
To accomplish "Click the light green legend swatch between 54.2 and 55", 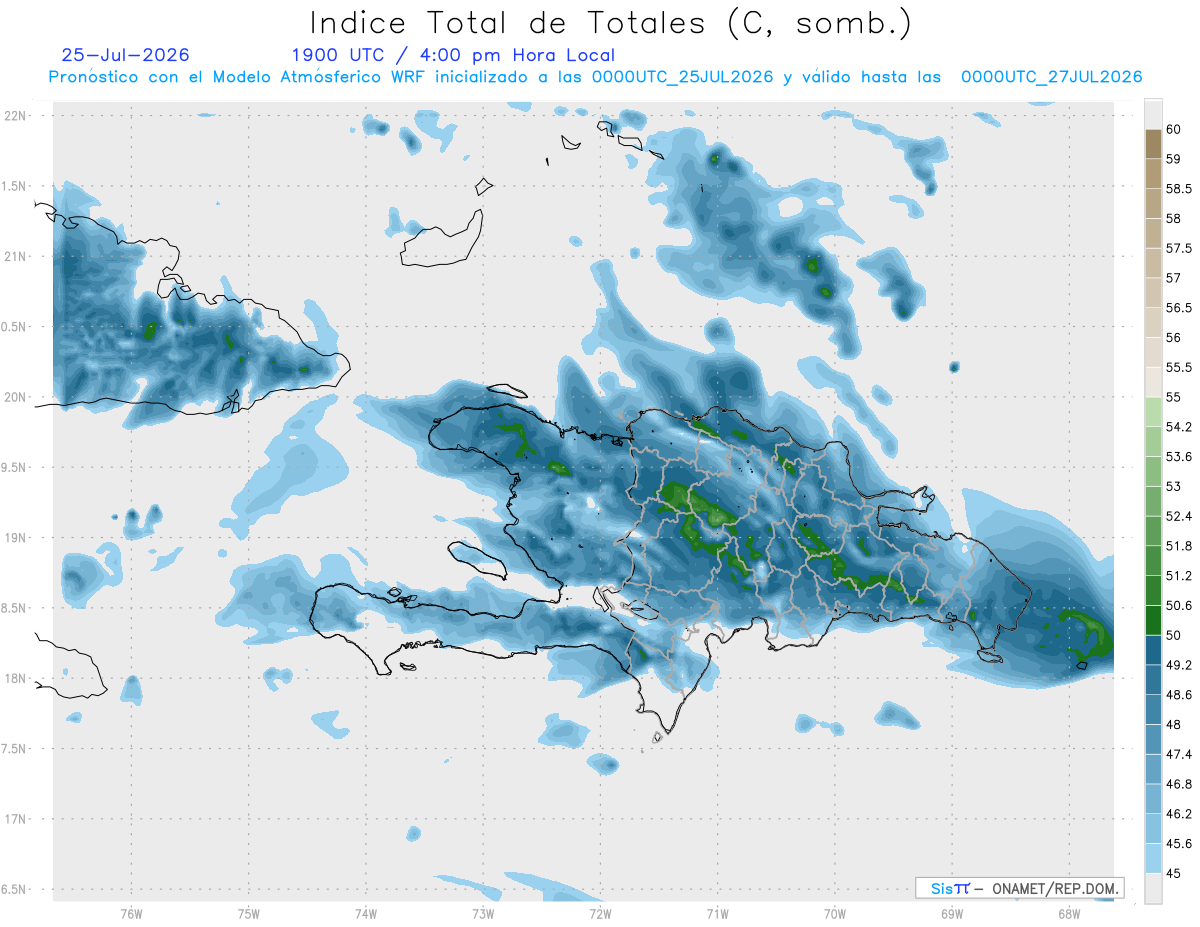I will click(x=1153, y=412).
